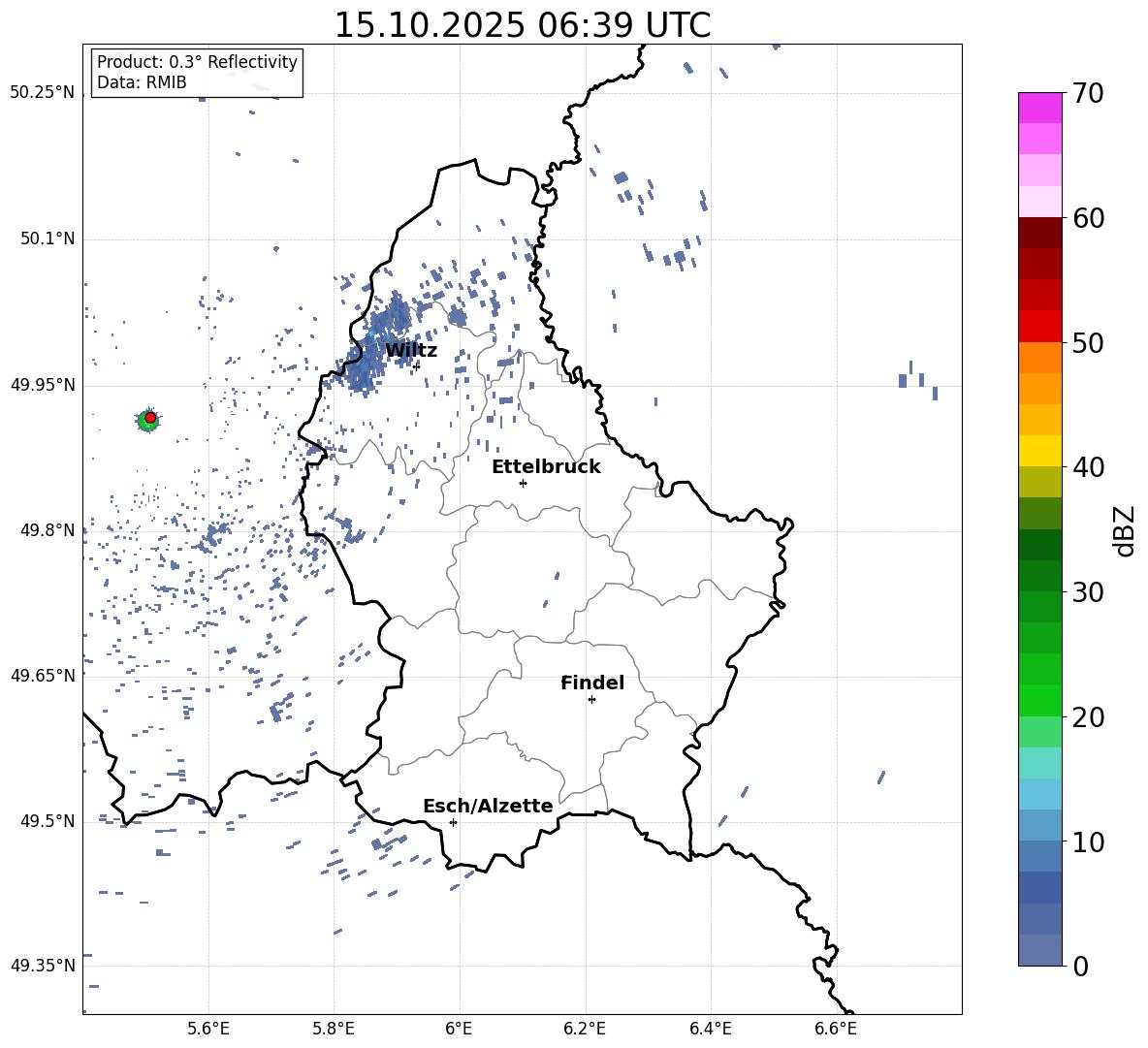Image resolution: width=1148 pixels, height=1048 pixels.
Task: Select the Wiltz city label
Action: pos(411,351)
